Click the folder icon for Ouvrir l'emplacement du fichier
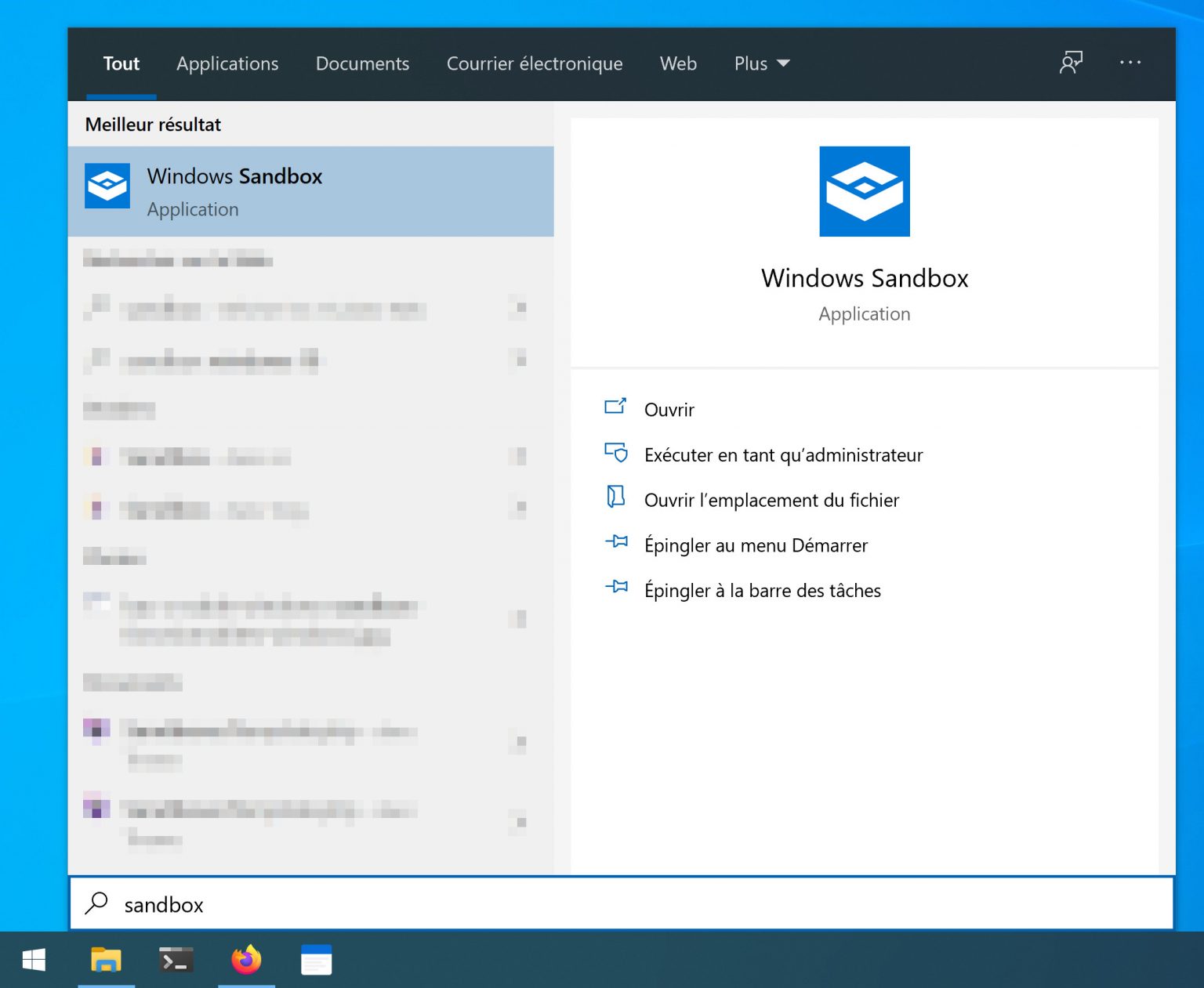1204x988 pixels. click(617, 498)
